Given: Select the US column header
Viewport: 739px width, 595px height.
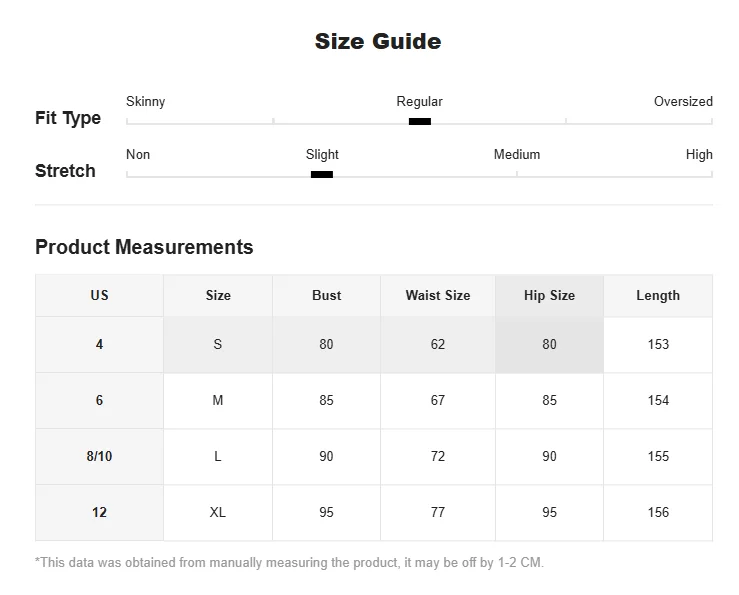Looking at the screenshot, I should 99,295.
